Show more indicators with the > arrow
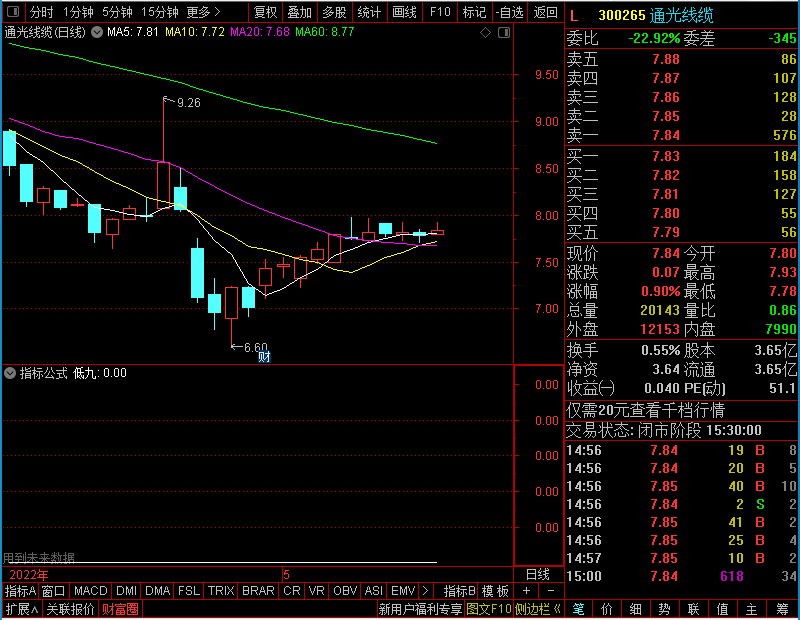The width and height of the screenshot is (800, 620). [x=426, y=591]
